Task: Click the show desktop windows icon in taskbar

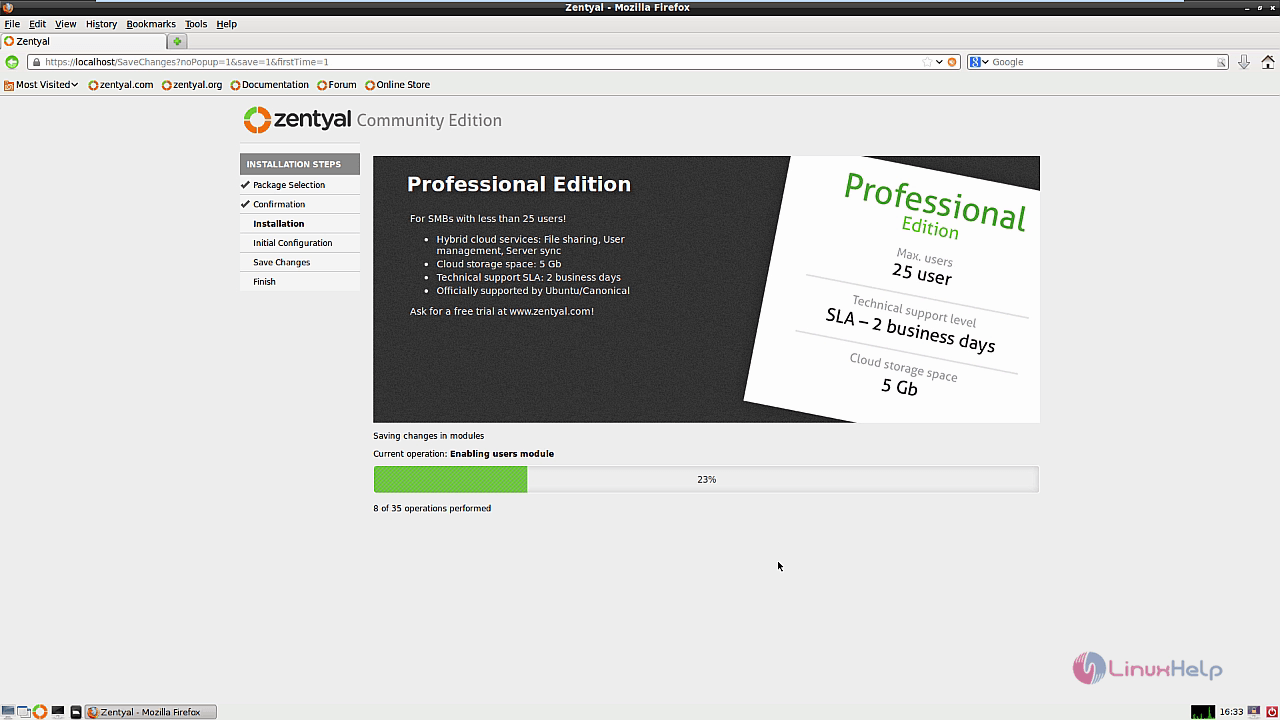Action: (24, 712)
